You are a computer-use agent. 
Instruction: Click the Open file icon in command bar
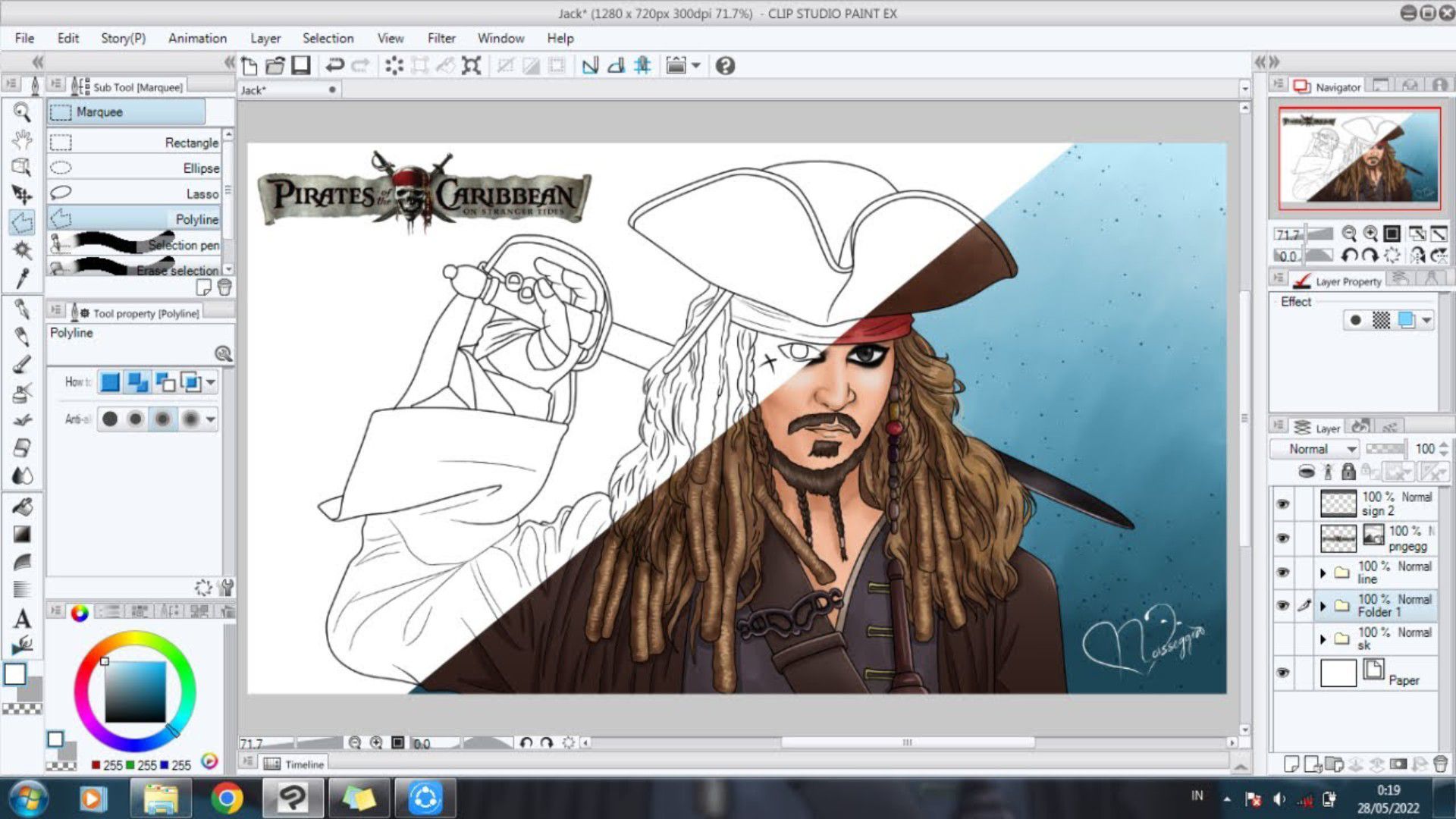tap(275, 66)
